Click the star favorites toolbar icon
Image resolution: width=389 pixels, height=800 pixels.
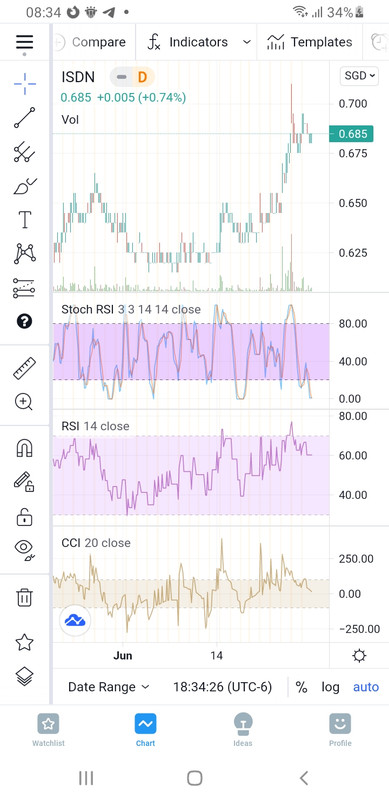click(x=25, y=642)
